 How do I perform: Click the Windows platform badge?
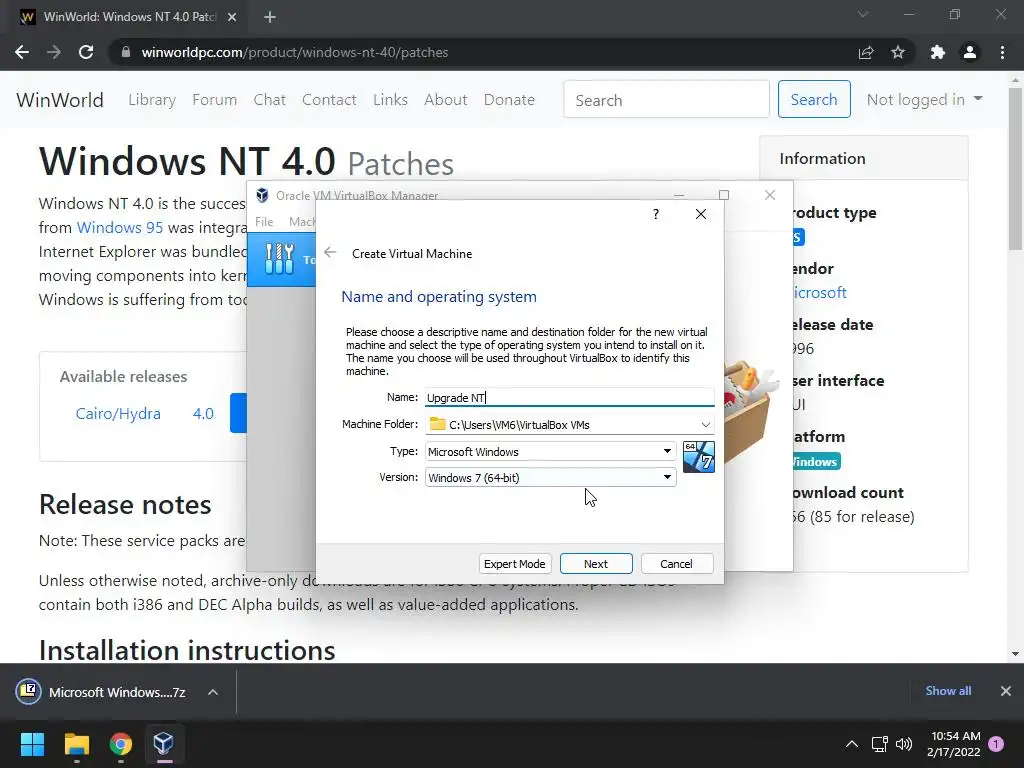pos(815,462)
